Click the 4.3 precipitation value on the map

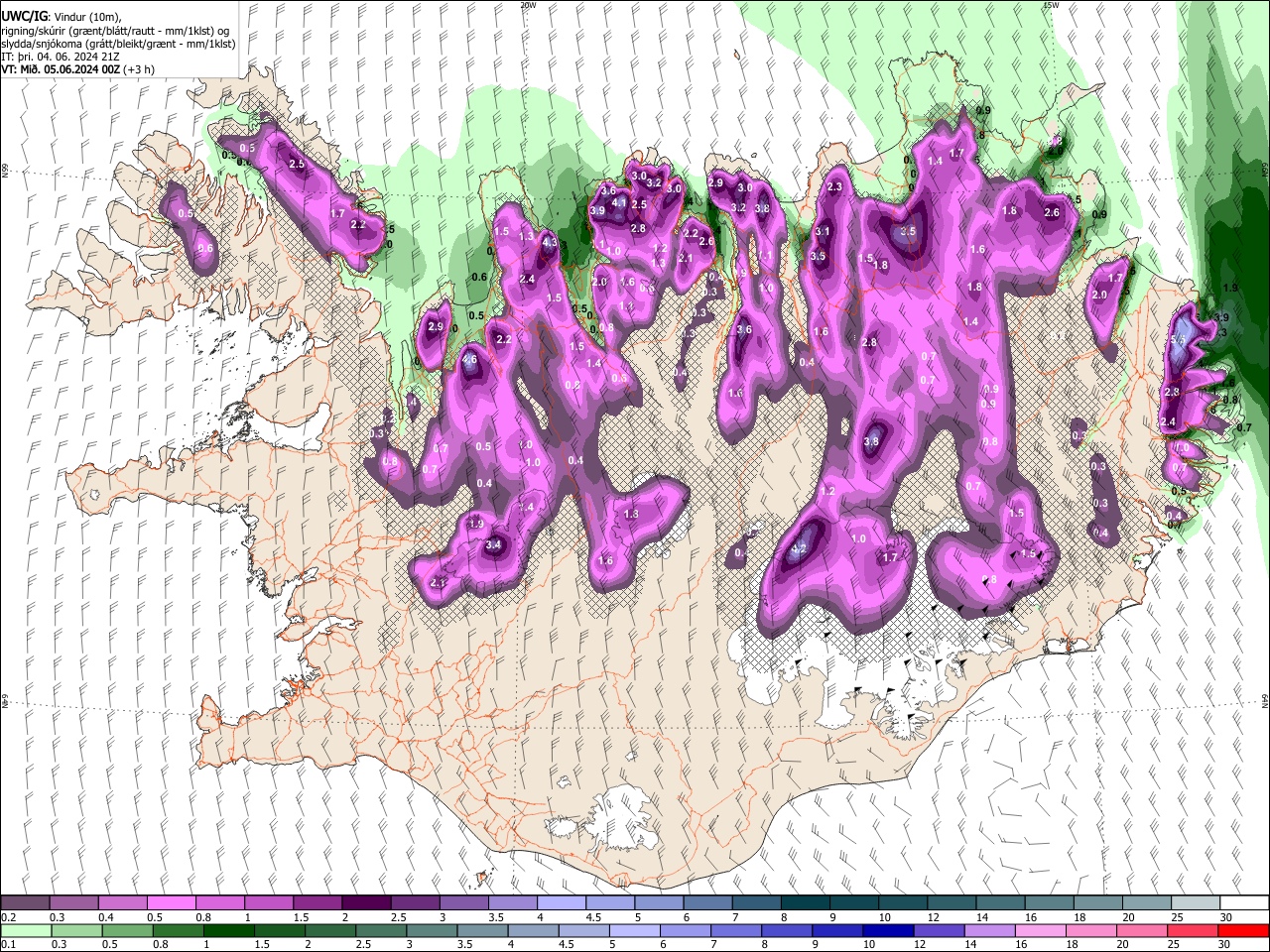point(550,241)
